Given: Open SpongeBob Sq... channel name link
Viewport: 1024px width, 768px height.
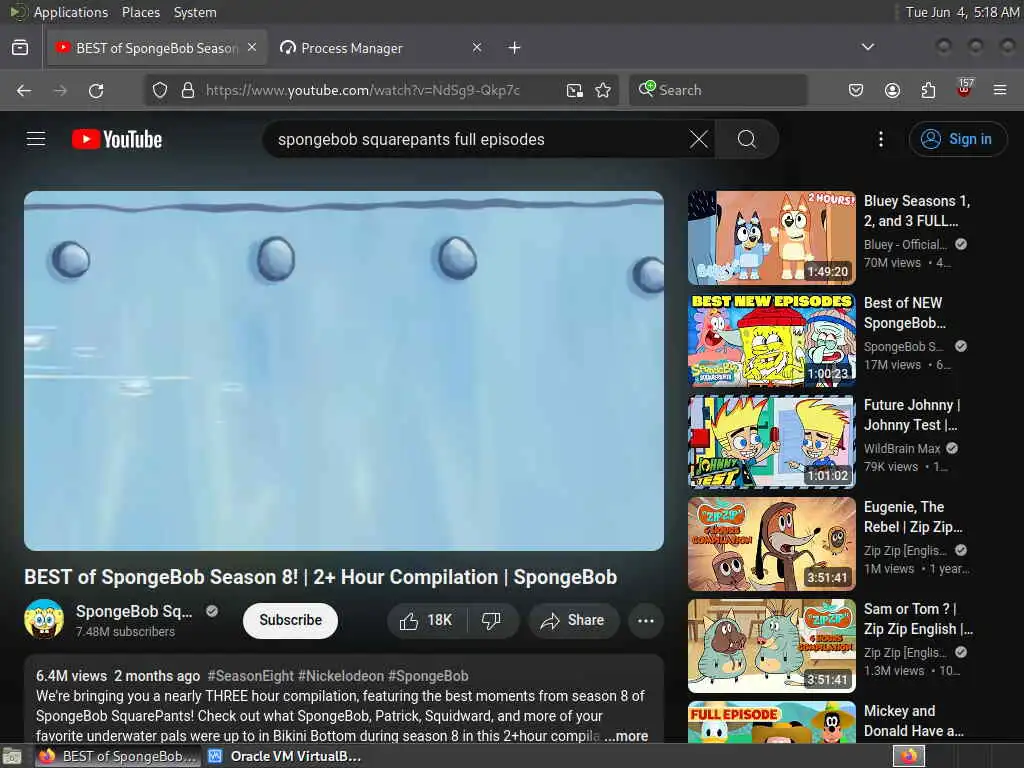Looking at the screenshot, I should click(134, 611).
